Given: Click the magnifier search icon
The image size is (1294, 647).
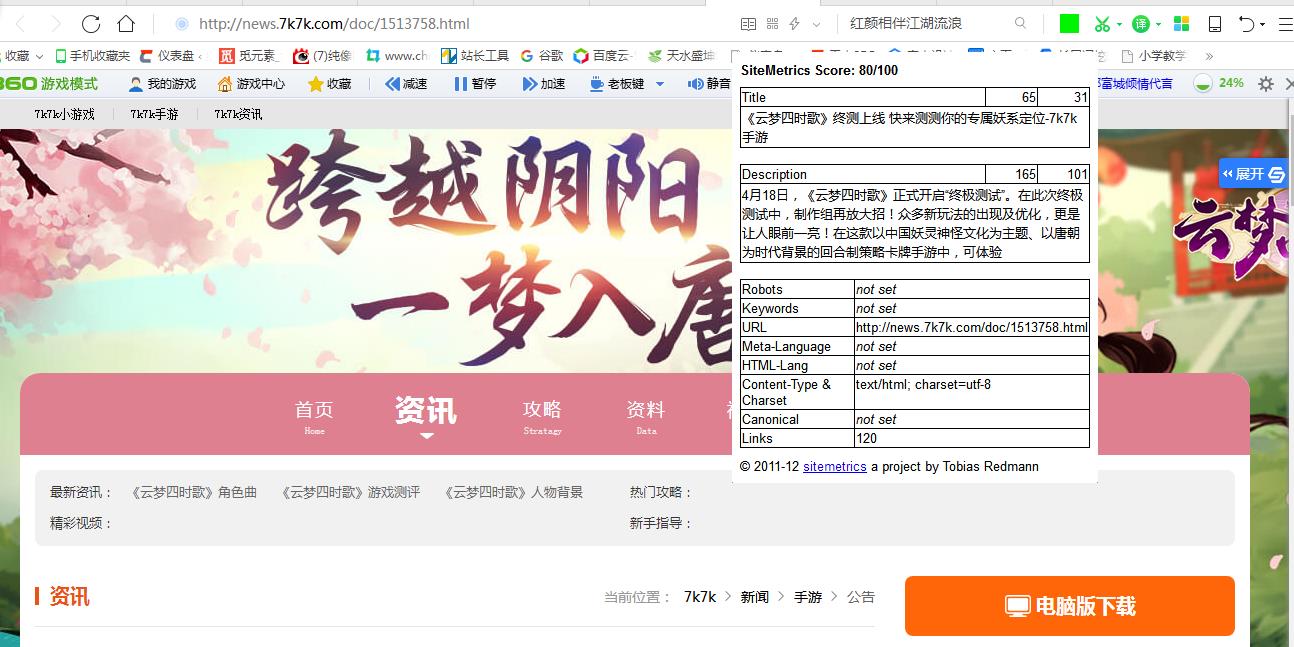Looking at the screenshot, I should tap(1020, 23).
